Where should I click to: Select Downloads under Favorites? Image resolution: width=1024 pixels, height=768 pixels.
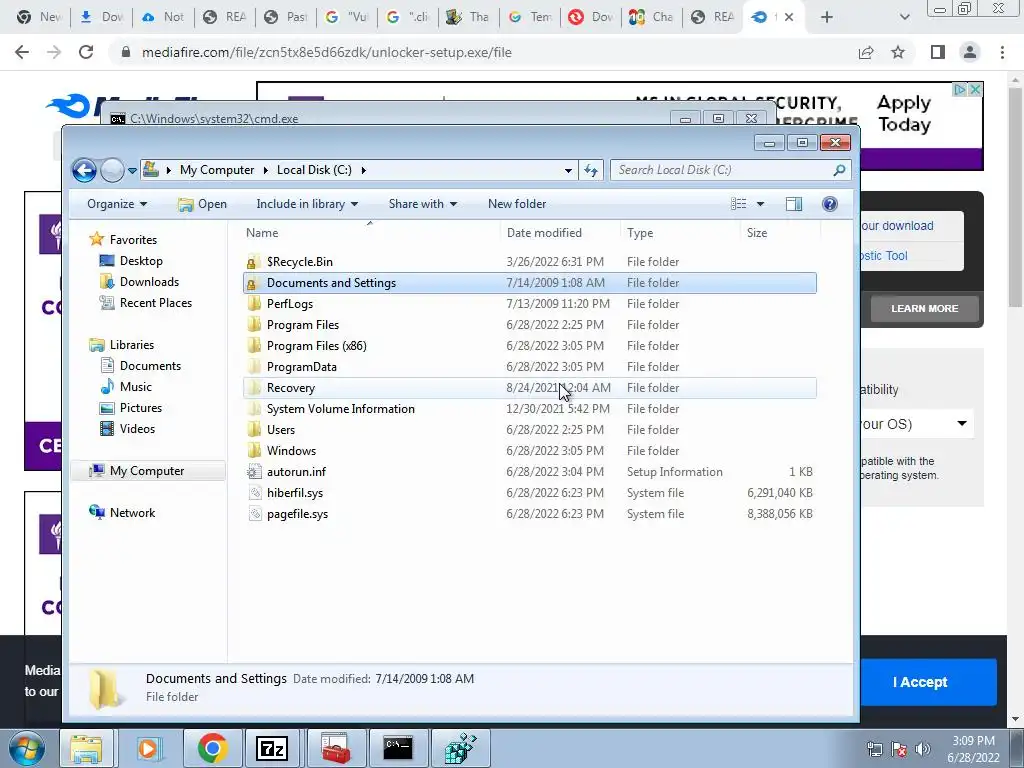tap(149, 281)
